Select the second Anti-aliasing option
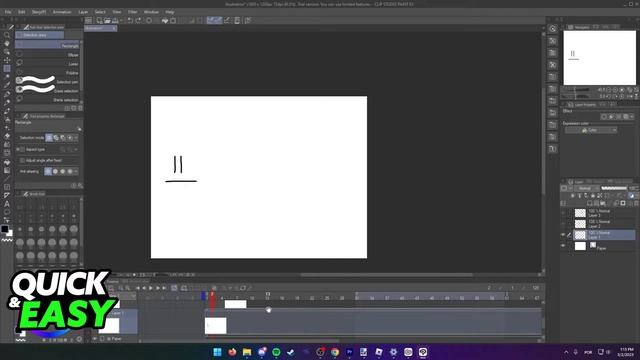 [56, 171]
